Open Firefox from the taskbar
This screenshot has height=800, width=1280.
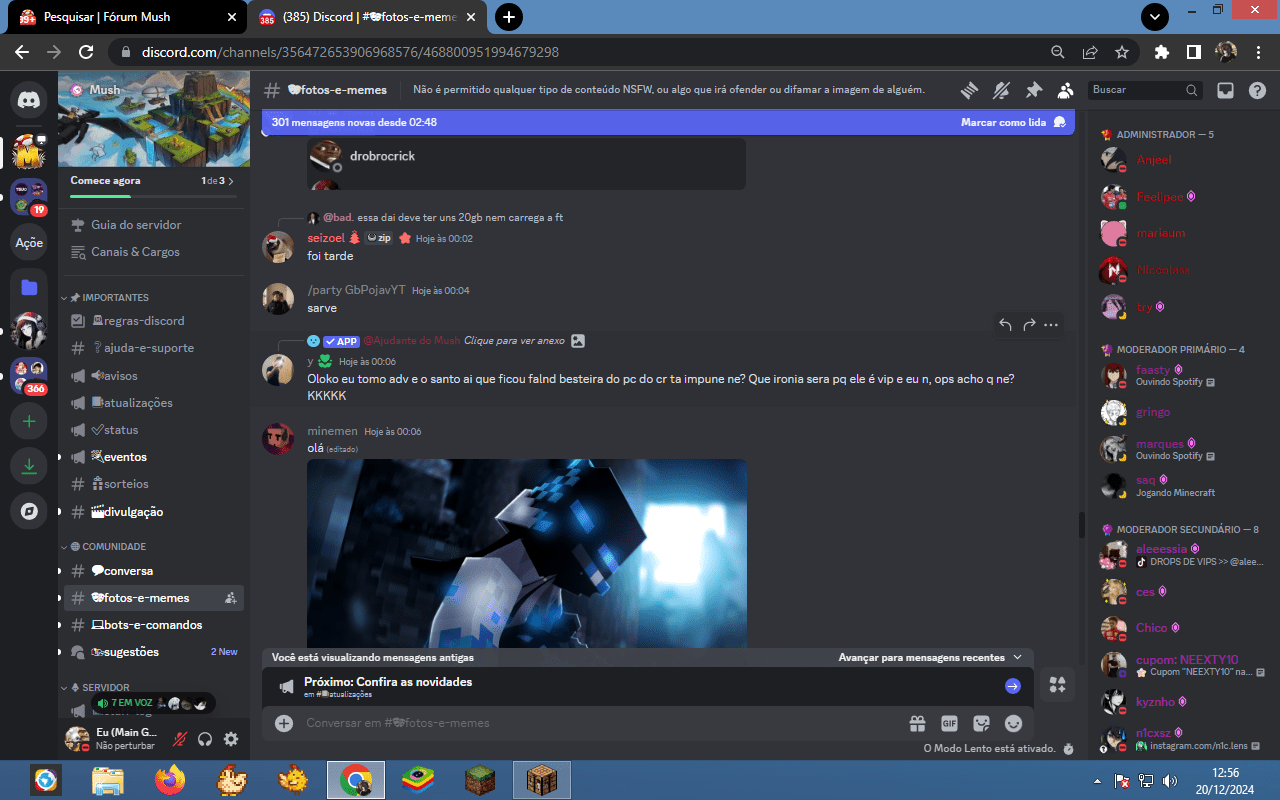click(171, 779)
